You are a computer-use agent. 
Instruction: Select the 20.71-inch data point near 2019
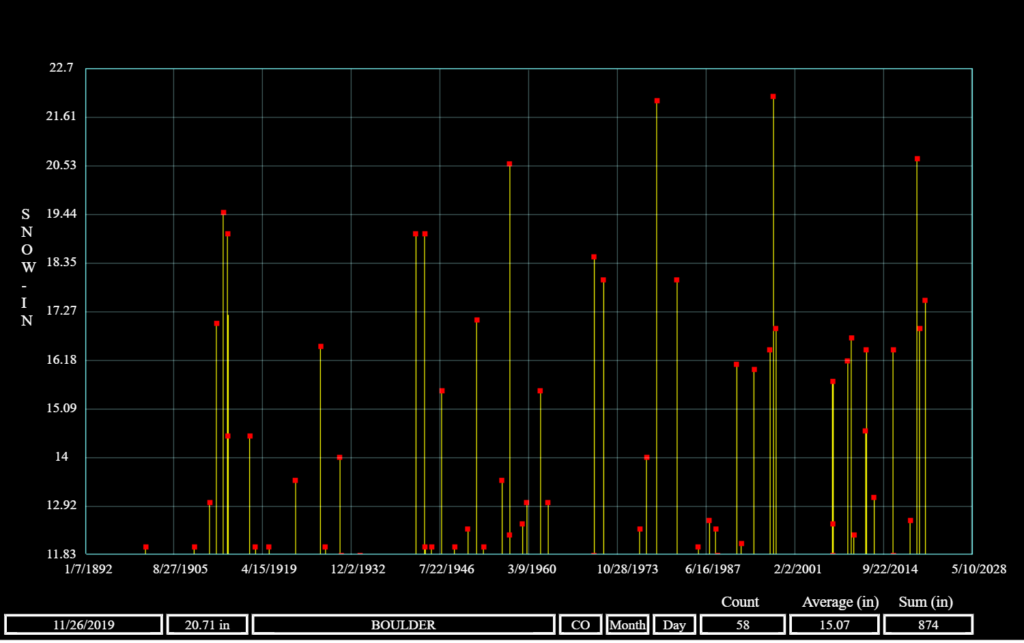tap(918, 159)
